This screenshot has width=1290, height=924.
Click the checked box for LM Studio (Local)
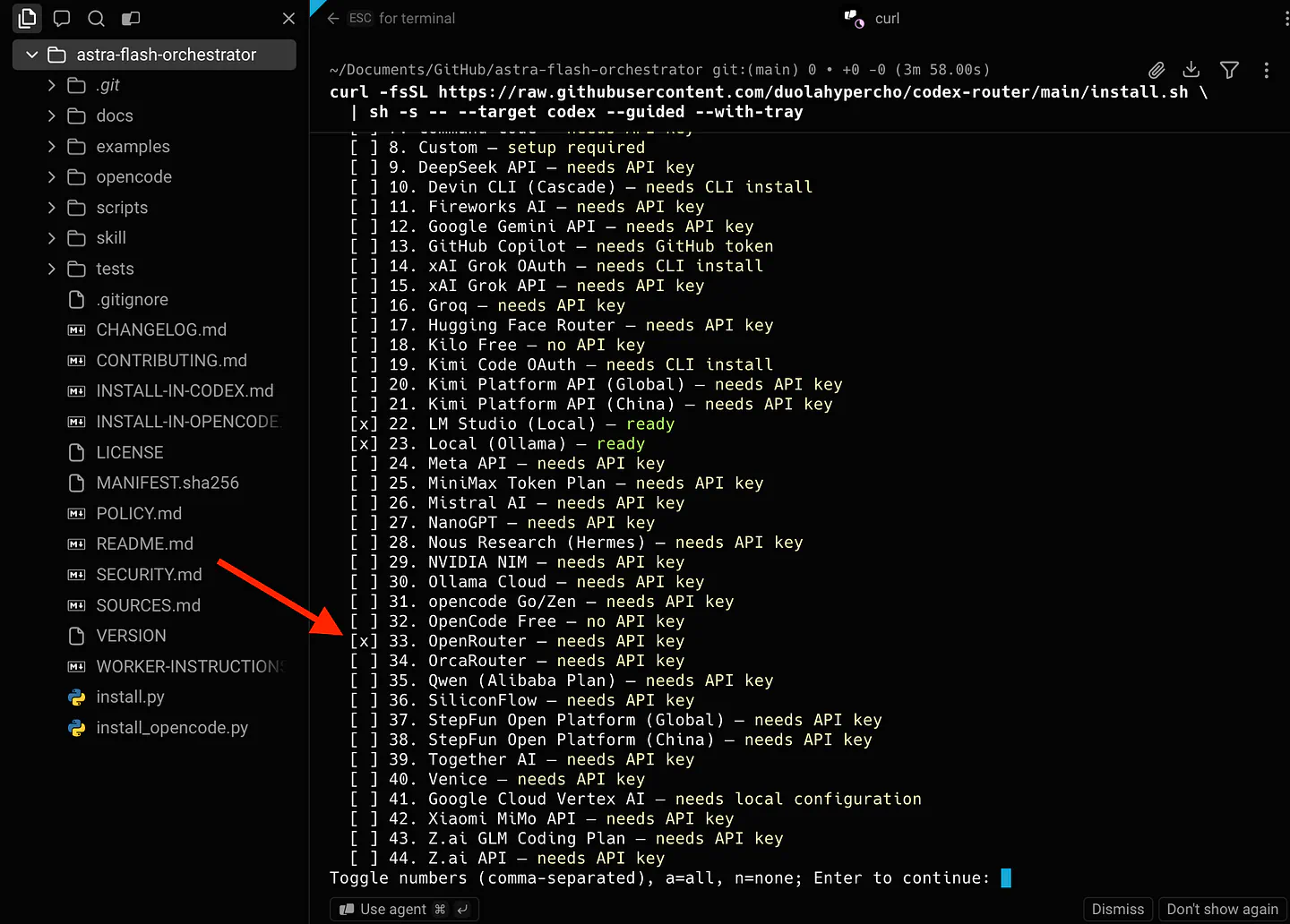pyautogui.click(x=364, y=424)
